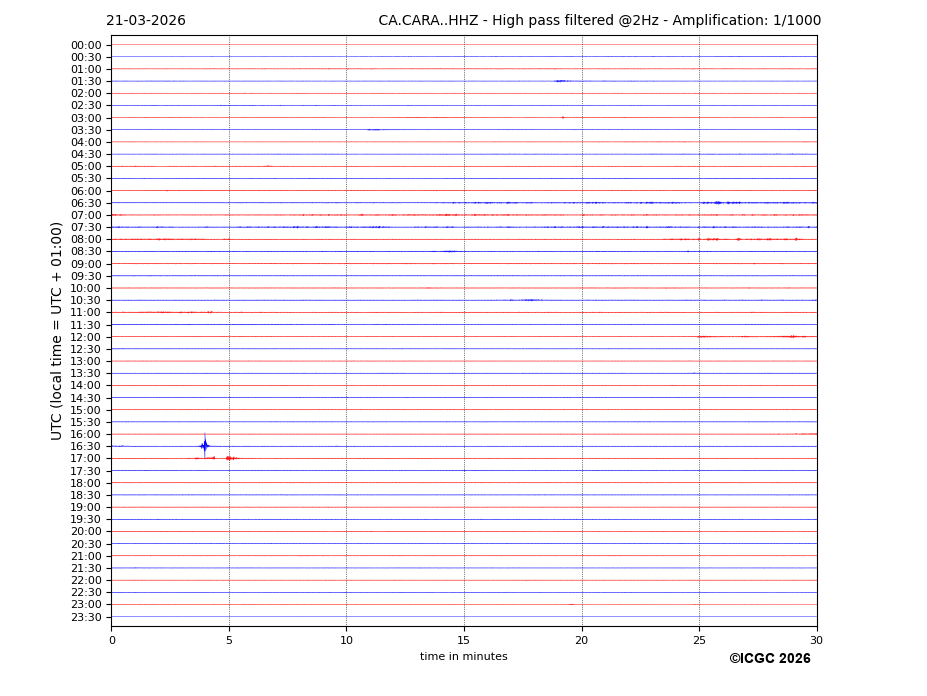Screen dimensions: 927x696
Task: Click the x-axis tick label 25
Action: pos(699,640)
